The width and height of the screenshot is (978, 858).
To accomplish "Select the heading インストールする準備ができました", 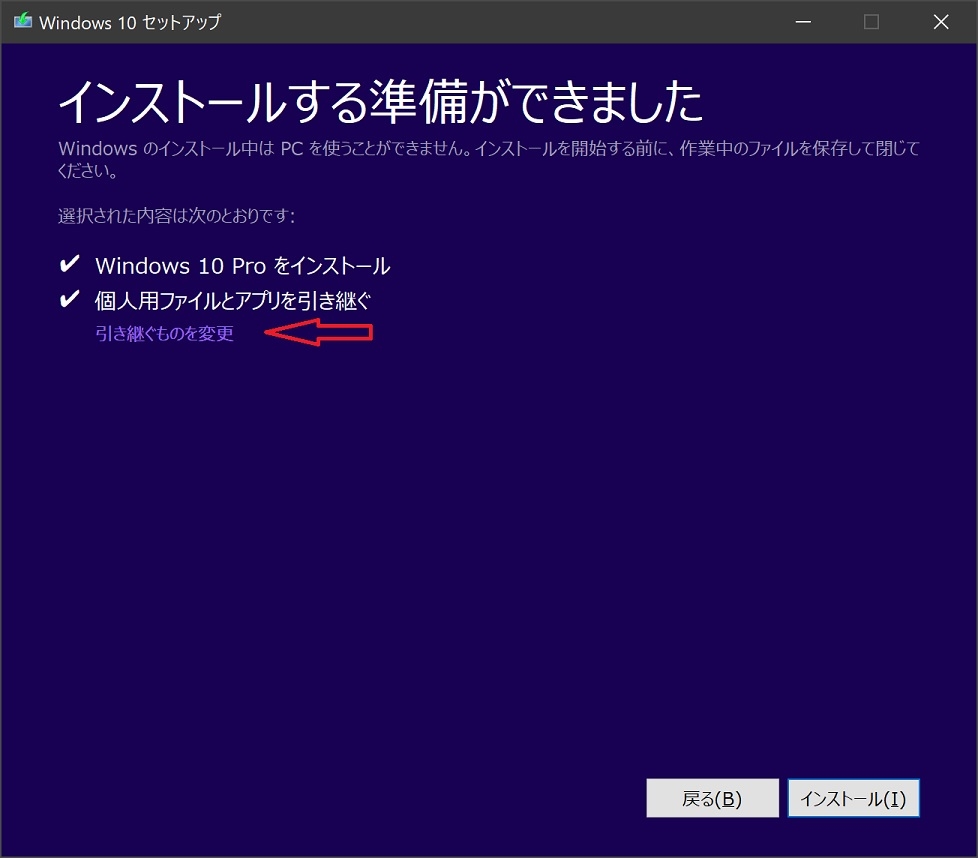I will coord(380,102).
